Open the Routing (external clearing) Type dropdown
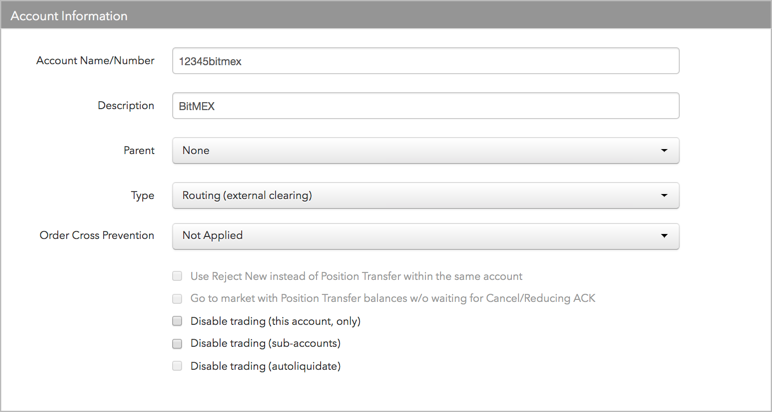The width and height of the screenshot is (772, 412). 426,195
